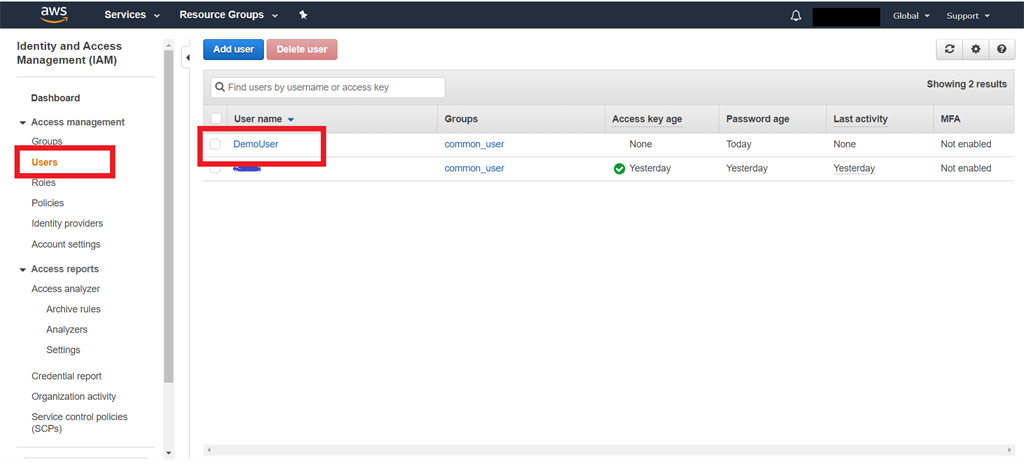Open the DemoUser user link

256,144
